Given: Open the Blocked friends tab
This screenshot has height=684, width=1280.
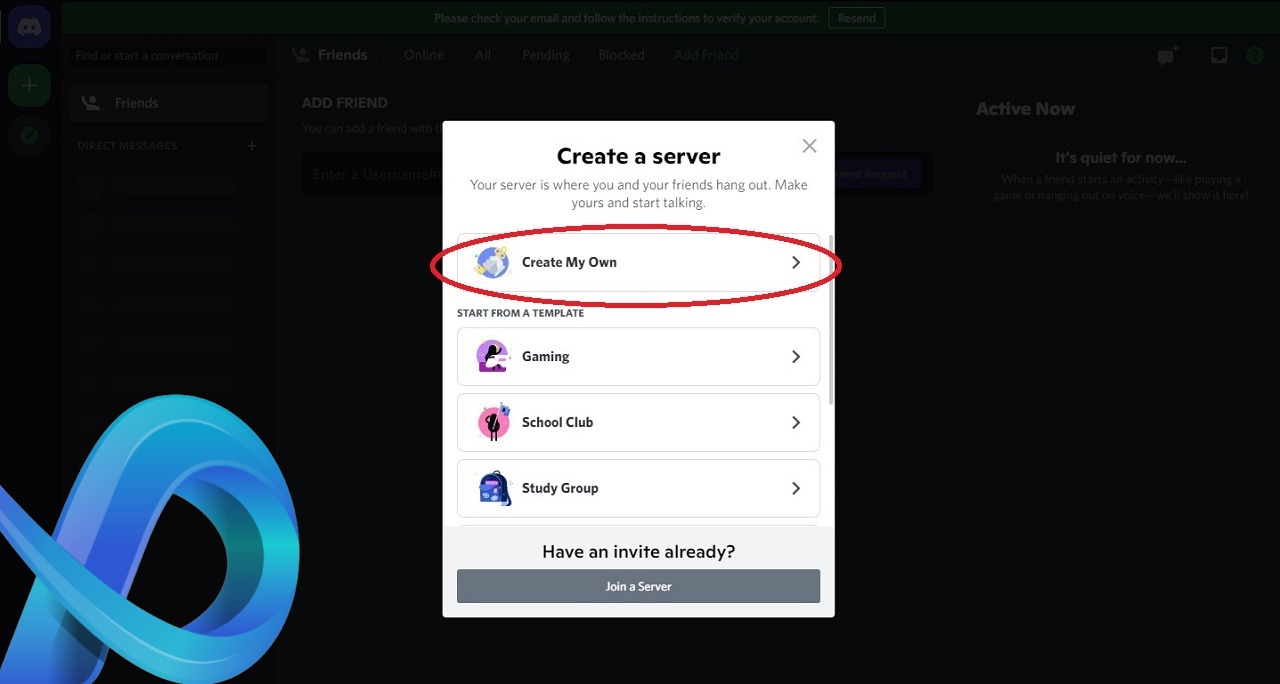Looking at the screenshot, I should tap(621, 55).
